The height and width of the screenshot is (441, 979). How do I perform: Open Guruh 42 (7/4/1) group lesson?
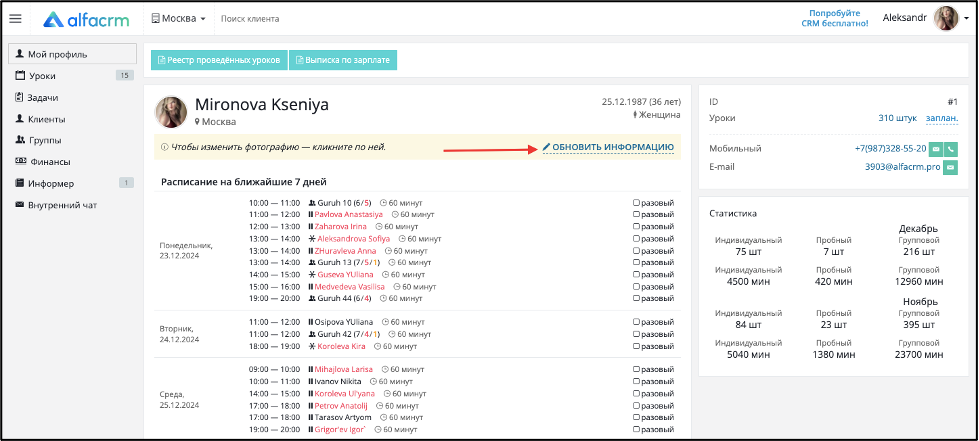(x=348, y=334)
